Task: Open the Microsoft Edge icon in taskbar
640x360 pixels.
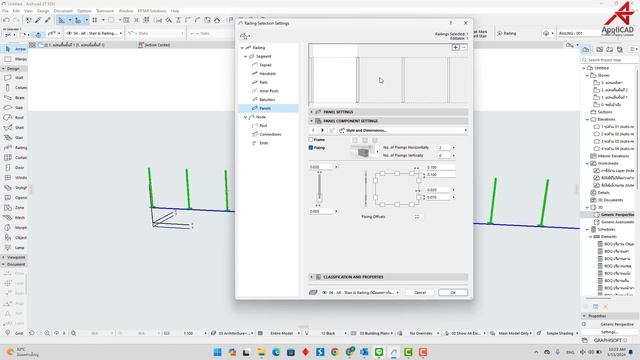Action: 276,352
